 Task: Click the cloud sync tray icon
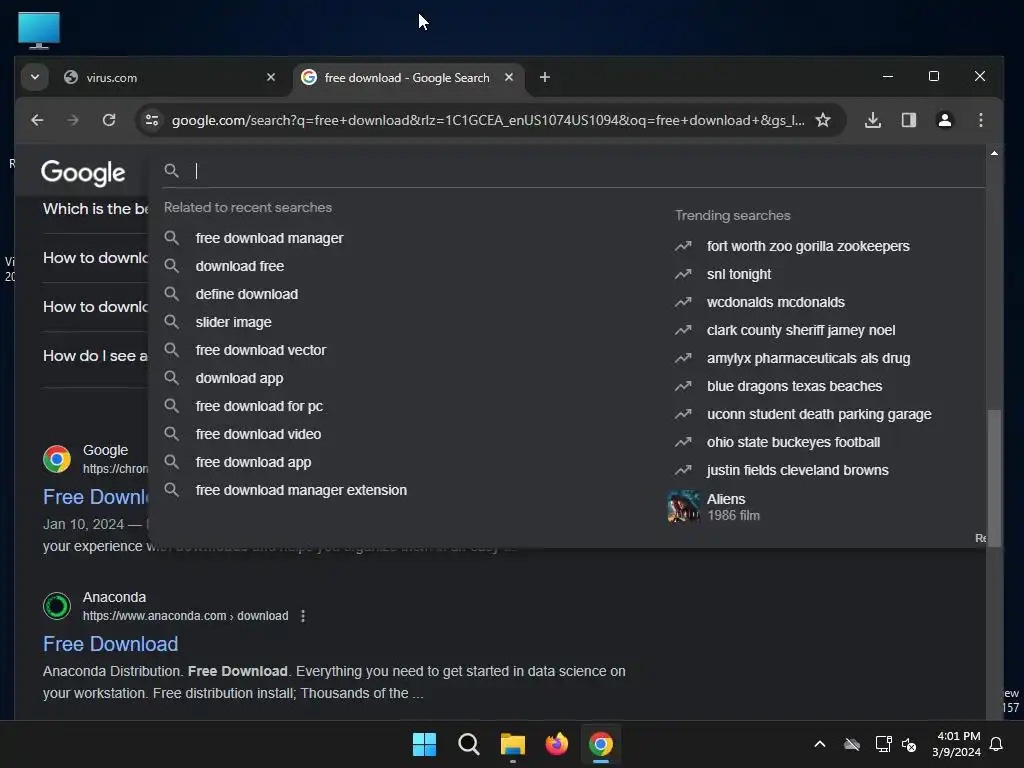tap(852, 744)
